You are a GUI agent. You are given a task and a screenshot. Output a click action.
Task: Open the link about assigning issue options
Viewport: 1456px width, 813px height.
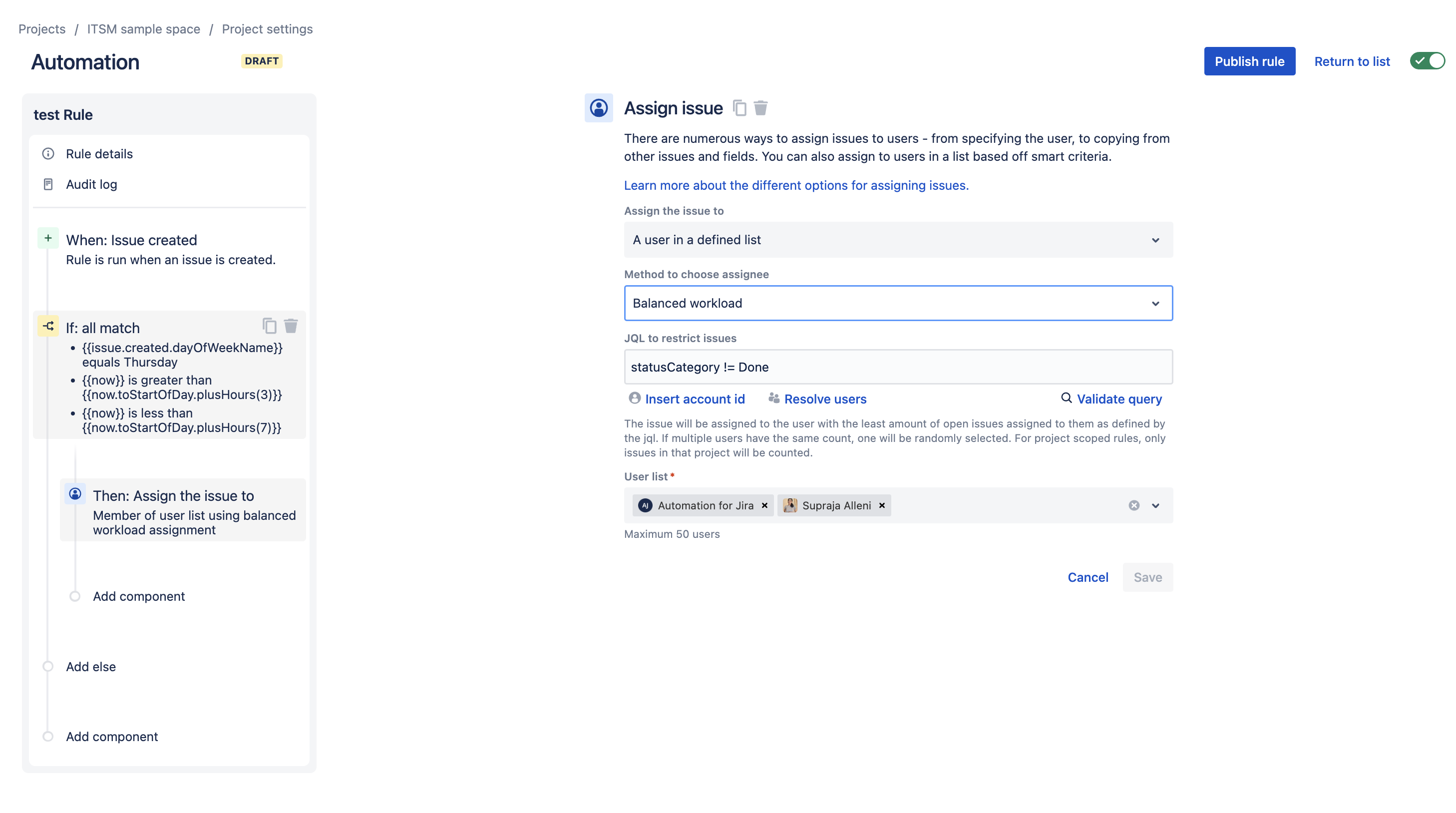pyautogui.click(x=795, y=185)
